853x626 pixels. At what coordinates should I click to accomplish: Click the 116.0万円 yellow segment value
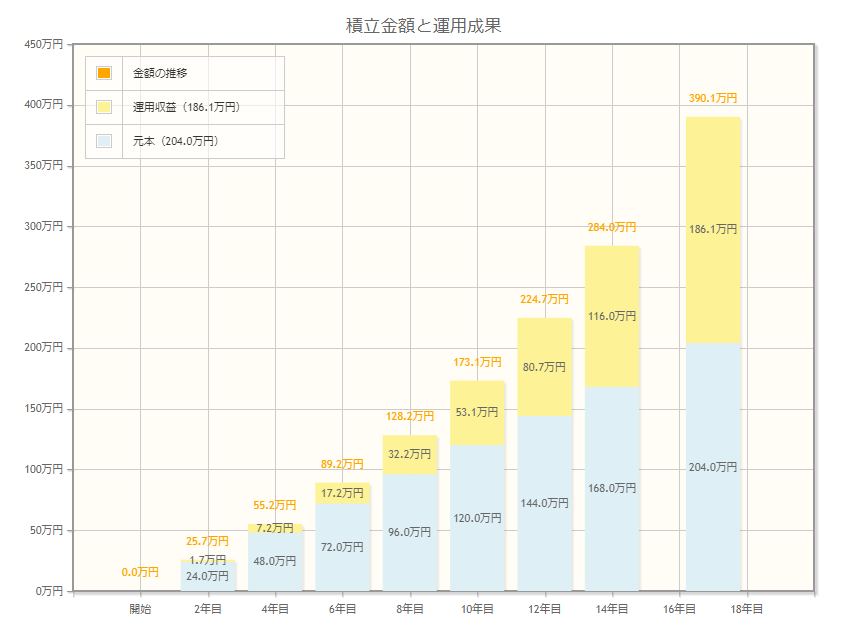[611, 316]
